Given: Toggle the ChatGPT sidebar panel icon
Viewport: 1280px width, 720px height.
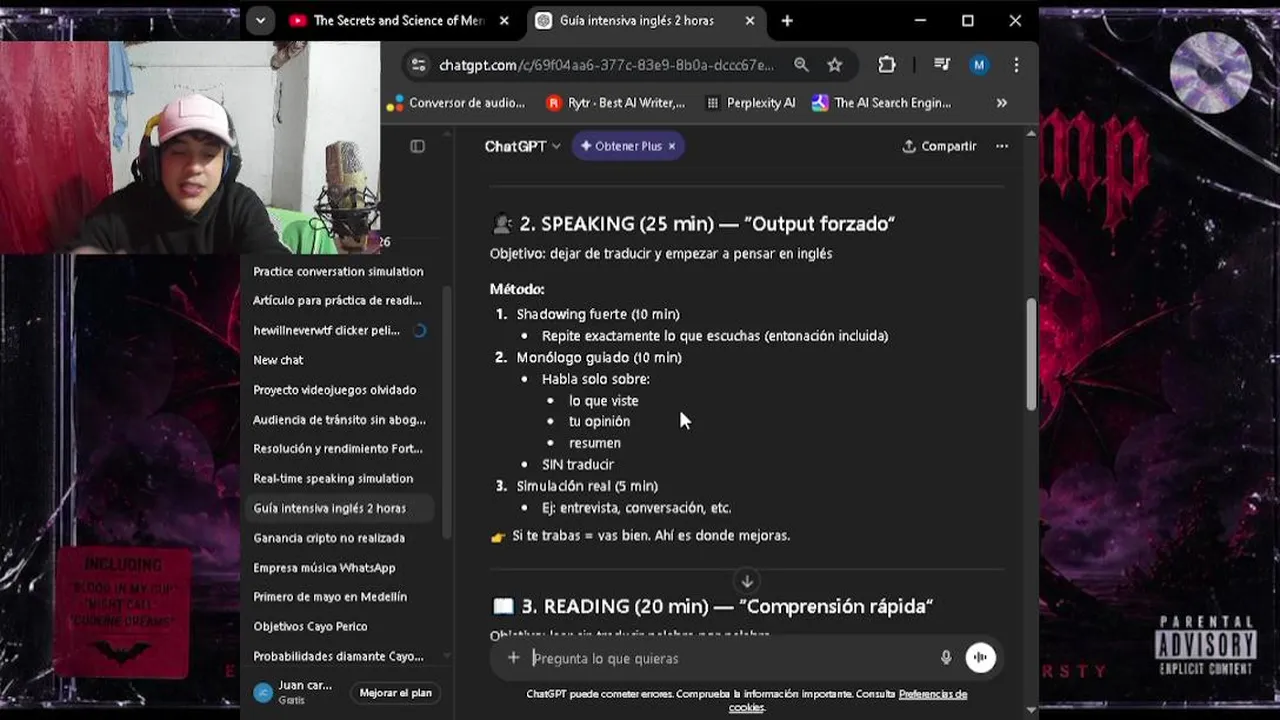Looking at the screenshot, I should [417, 146].
